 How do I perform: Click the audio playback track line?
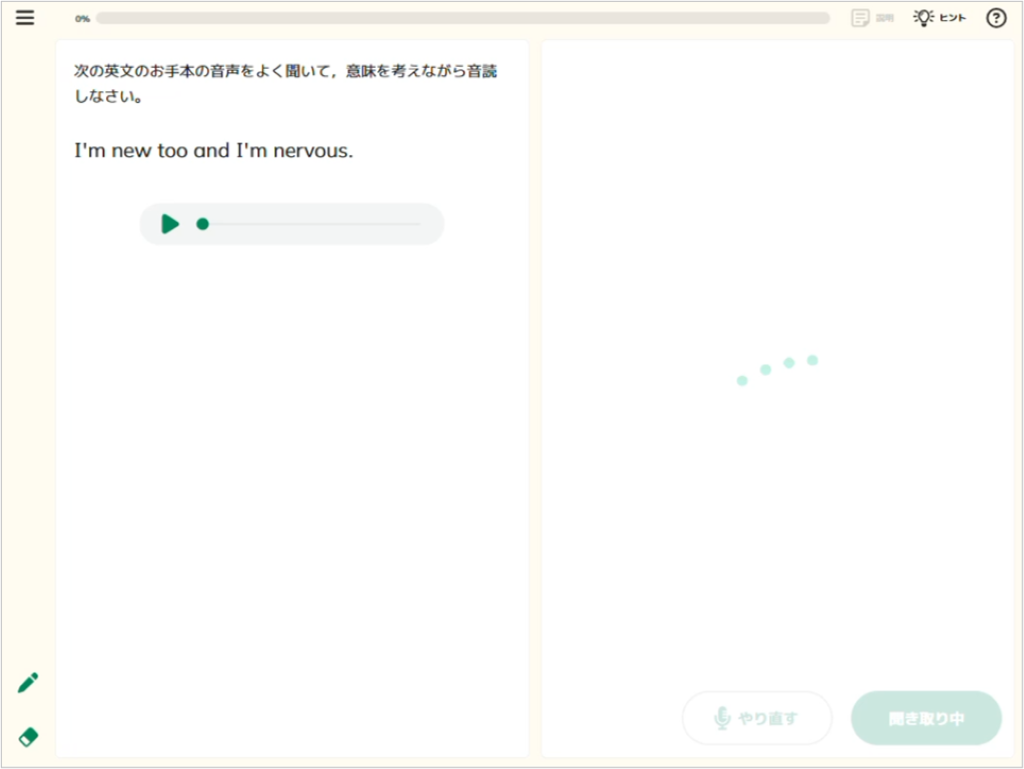click(x=308, y=224)
